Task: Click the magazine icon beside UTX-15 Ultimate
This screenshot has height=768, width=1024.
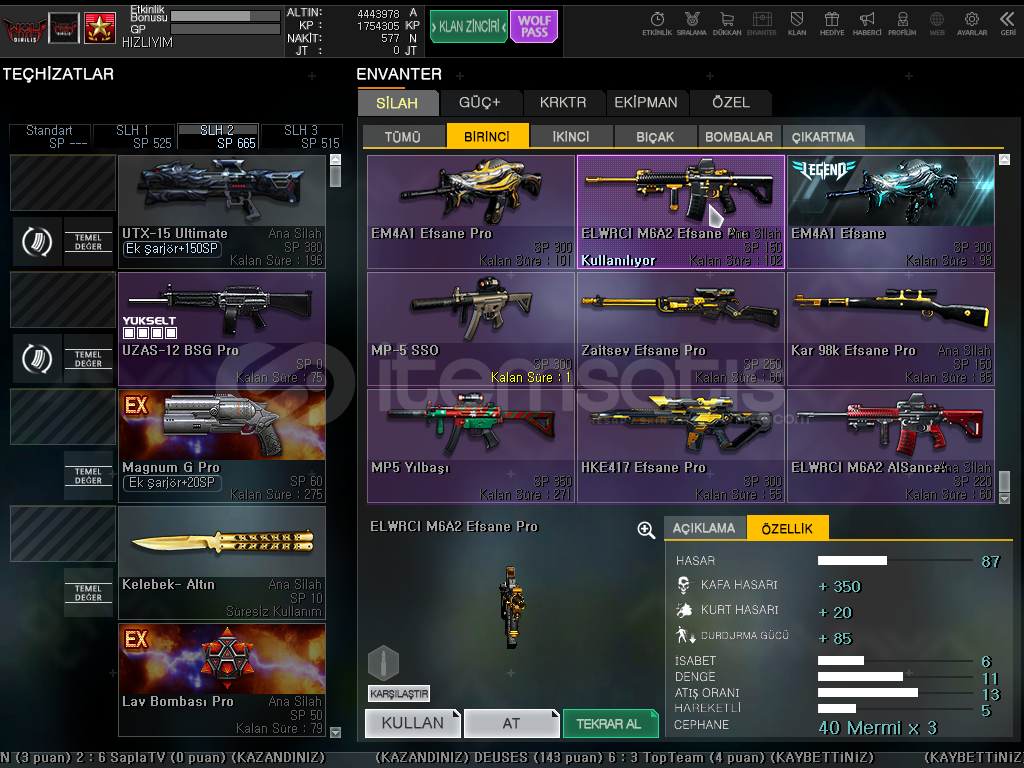Action: [x=37, y=242]
